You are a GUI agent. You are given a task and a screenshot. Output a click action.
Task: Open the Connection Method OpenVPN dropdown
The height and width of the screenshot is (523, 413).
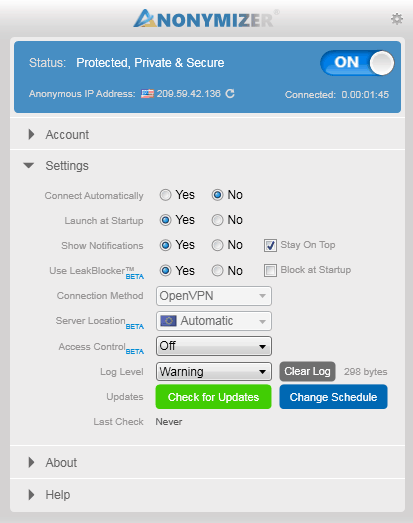[x=214, y=296]
